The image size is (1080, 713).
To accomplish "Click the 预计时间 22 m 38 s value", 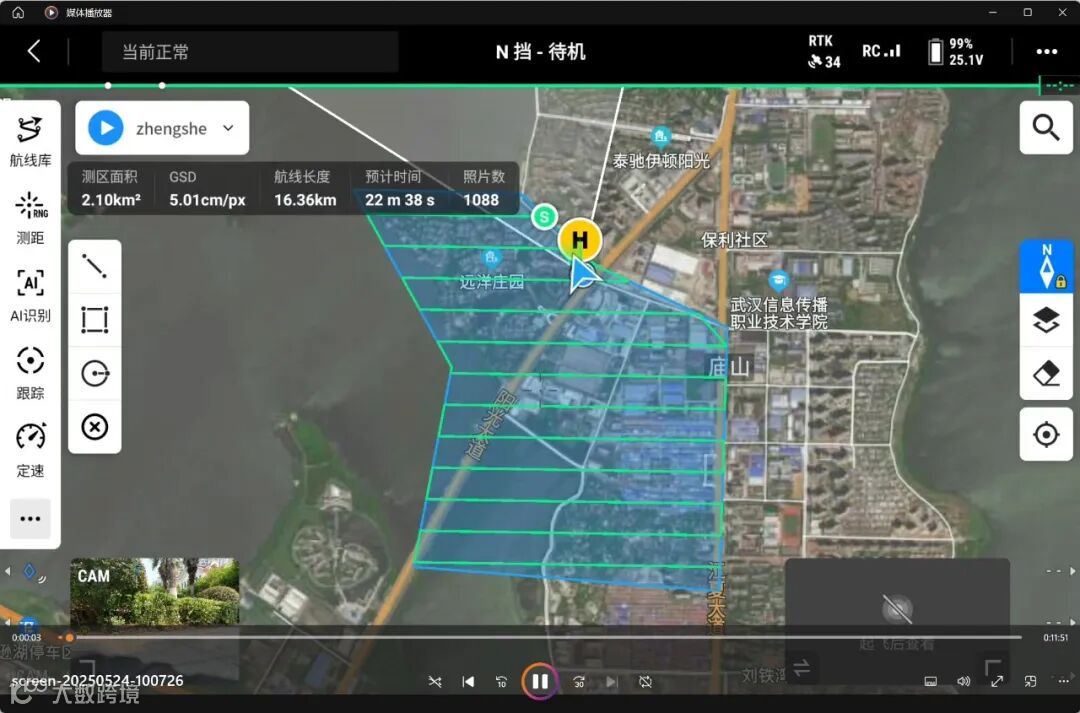I will [x=399, y=200].
